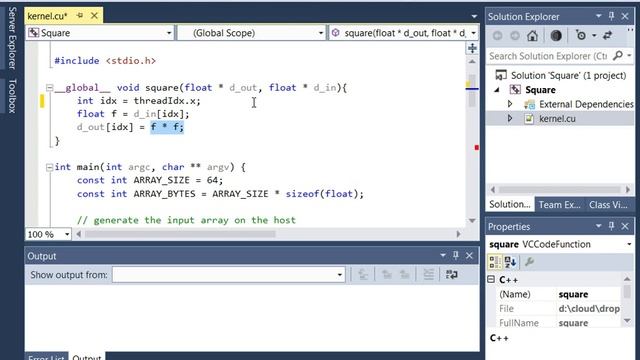Open the square function member dropdown
Screen dimensions: 640x360
[x=473, y=33]
